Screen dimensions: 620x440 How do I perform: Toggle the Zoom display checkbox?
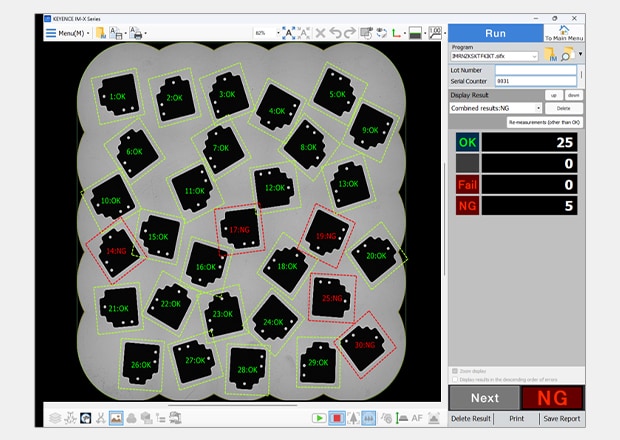tap(454, 371)
